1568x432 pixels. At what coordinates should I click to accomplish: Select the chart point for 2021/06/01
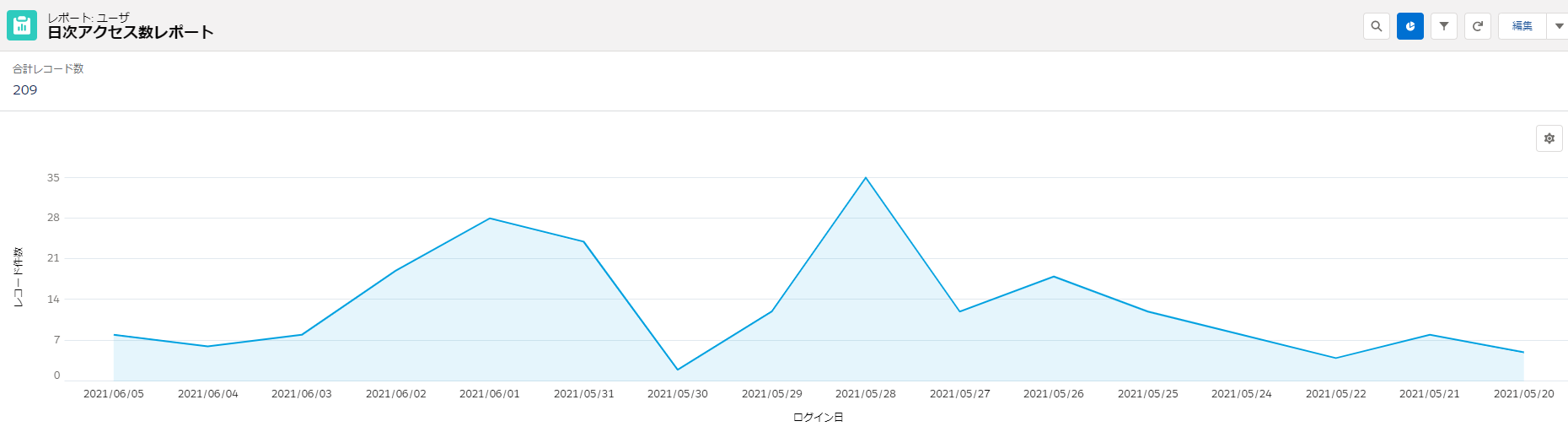click(x=489, y=219)
